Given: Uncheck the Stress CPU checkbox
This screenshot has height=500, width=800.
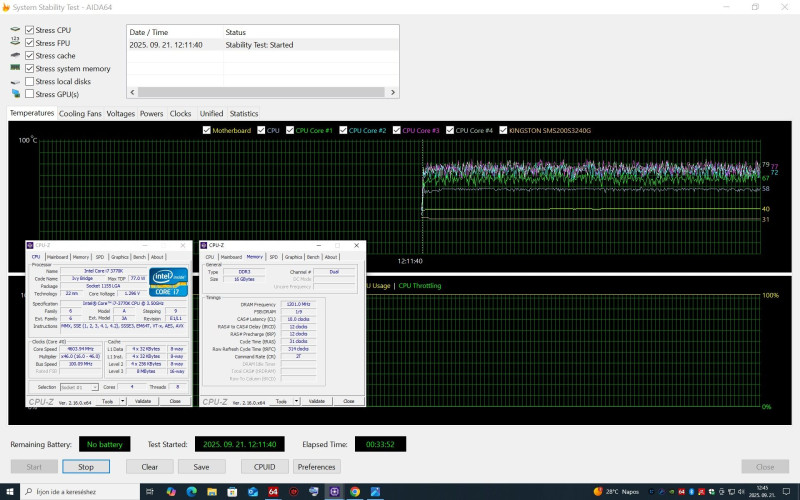Looking at the screenshot, I should (30, 30).
